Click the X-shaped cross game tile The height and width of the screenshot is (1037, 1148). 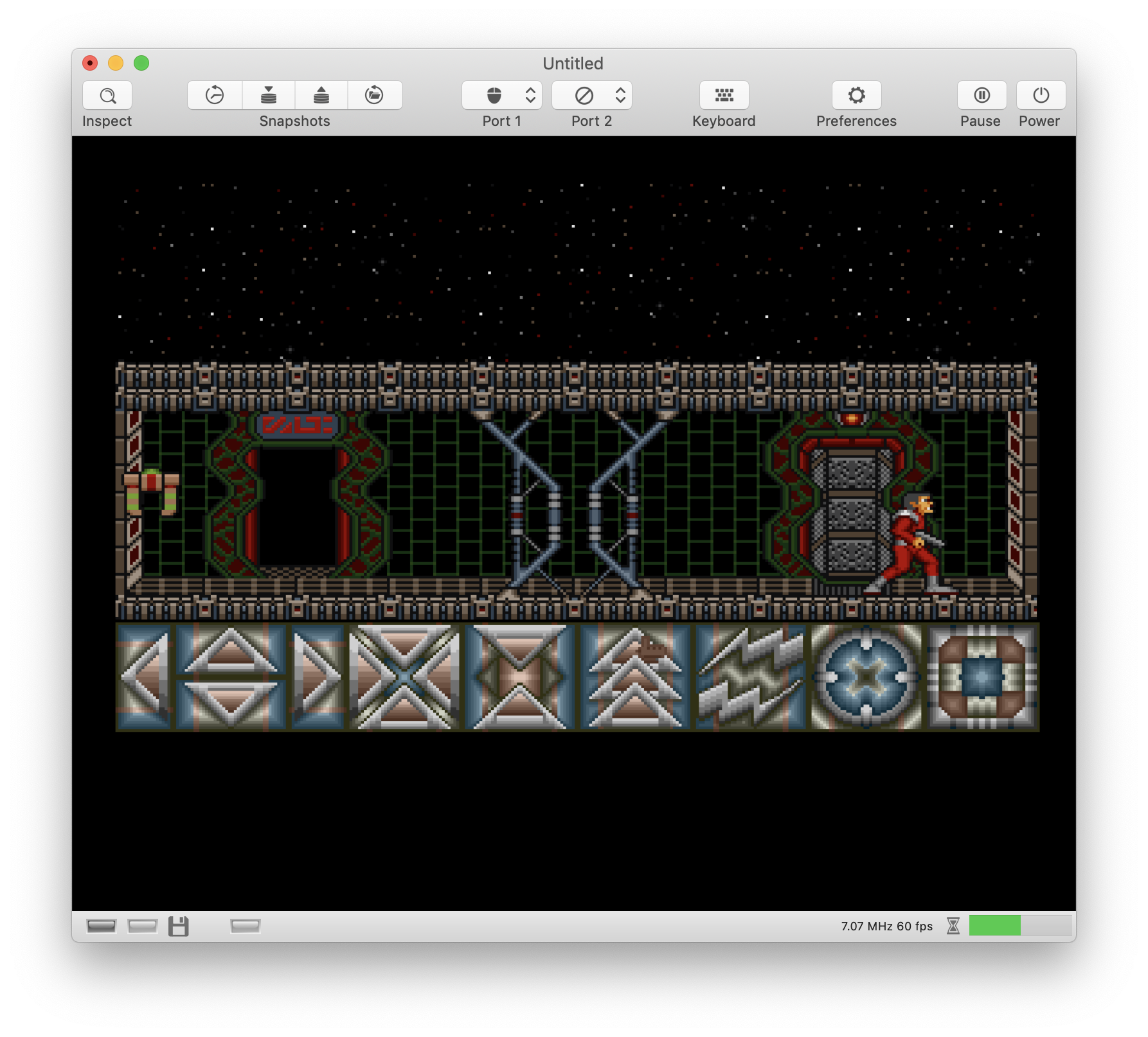pos(404,677)
